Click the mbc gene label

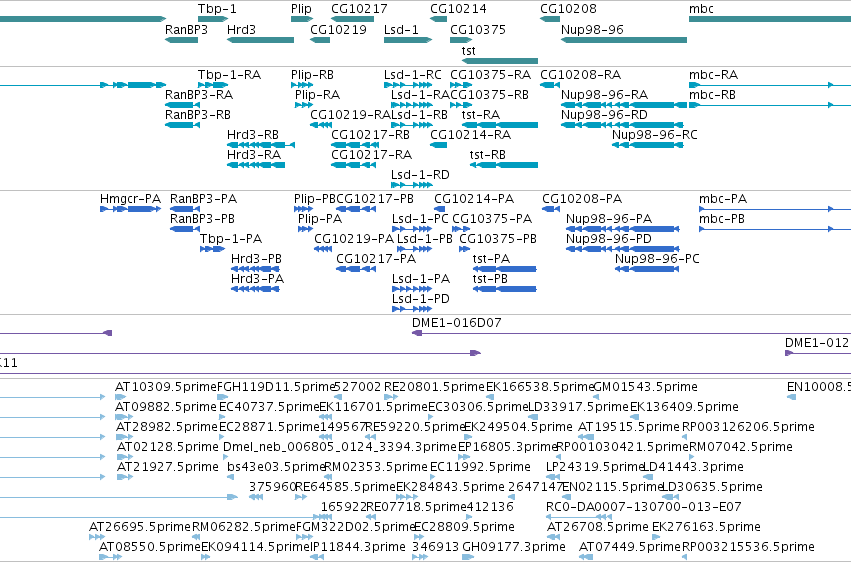(701, 9)
